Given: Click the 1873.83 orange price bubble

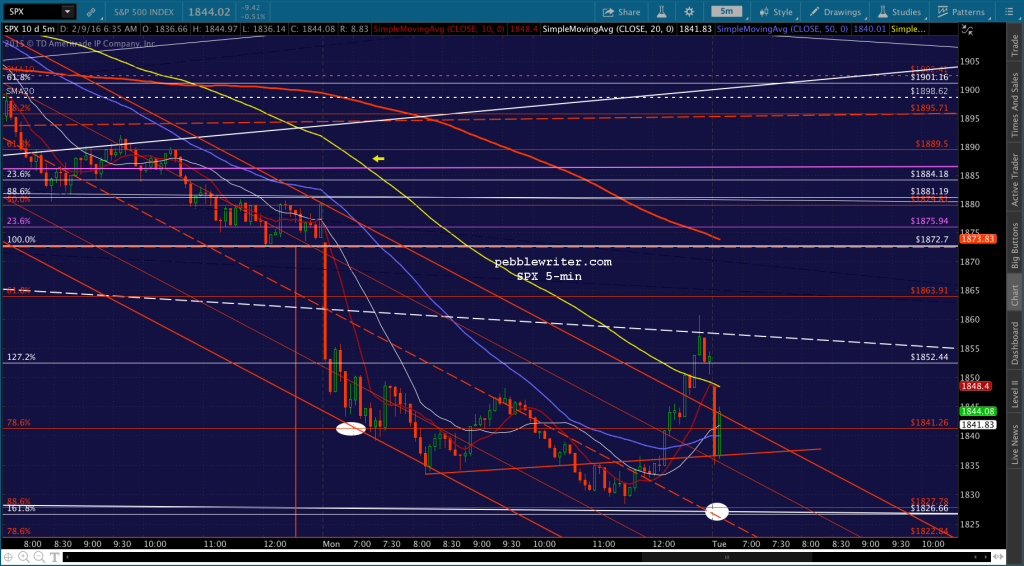Looking at the screenshot, I should [977, 239].
